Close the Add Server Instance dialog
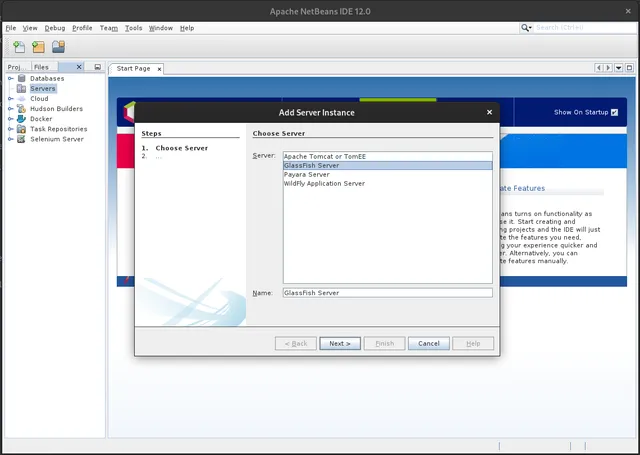640x455 pixels. pos(489,112)
